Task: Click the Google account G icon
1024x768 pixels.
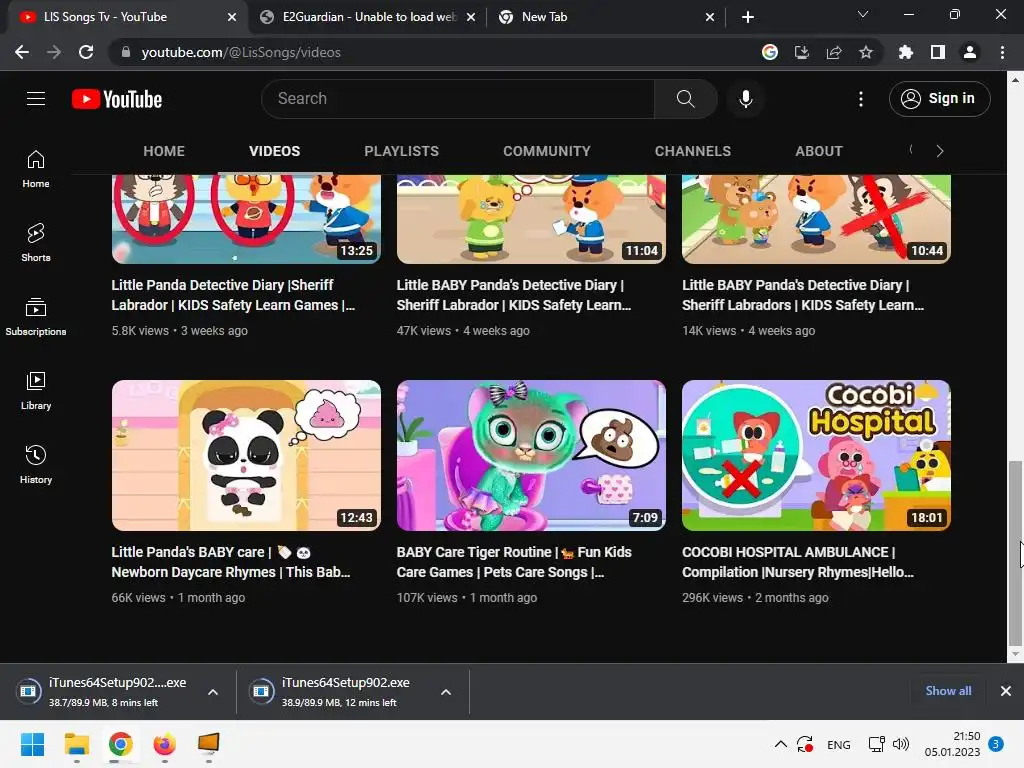Action: [x=770, y=52]
